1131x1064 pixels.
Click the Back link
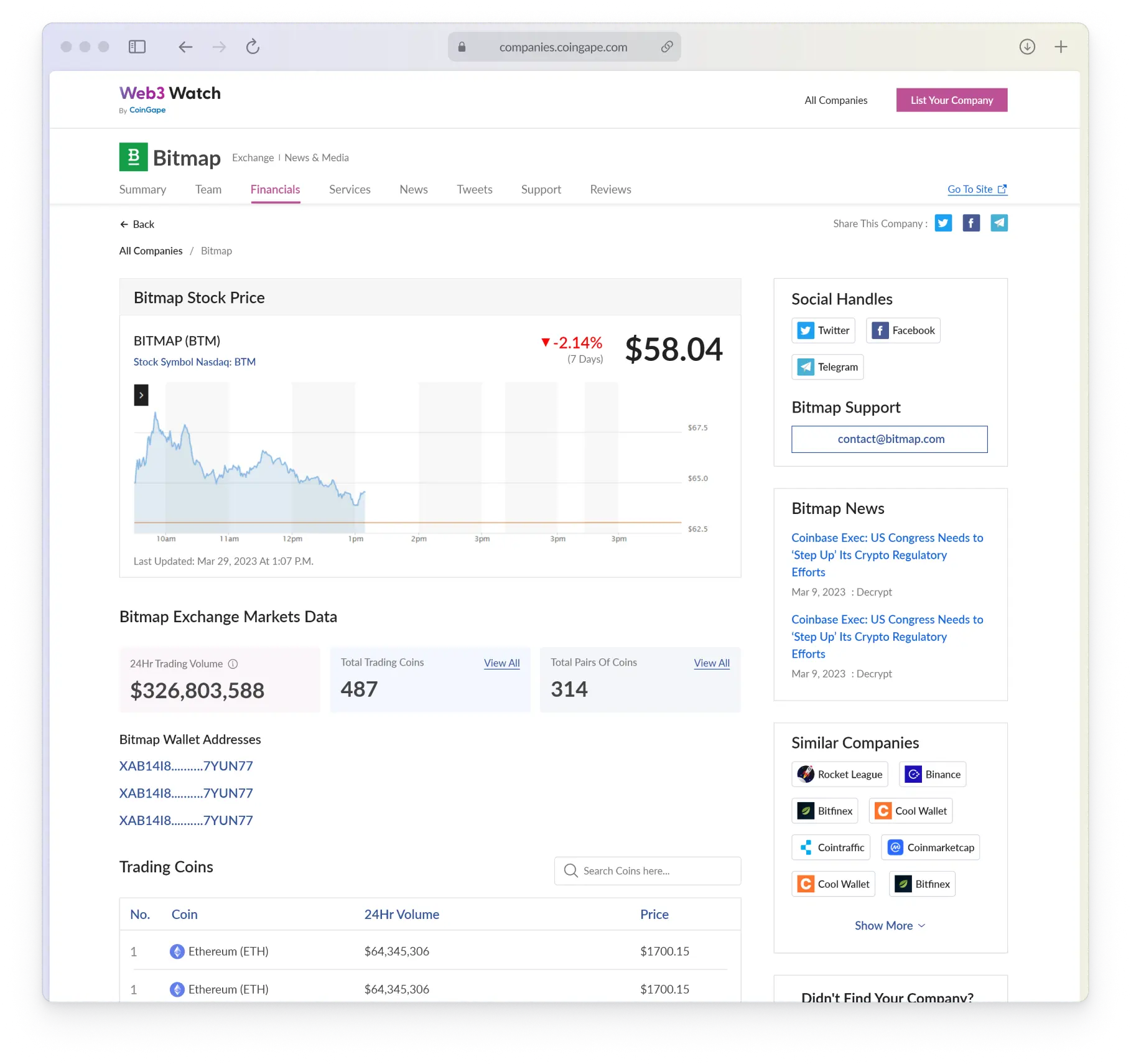(x=137, y=224)
